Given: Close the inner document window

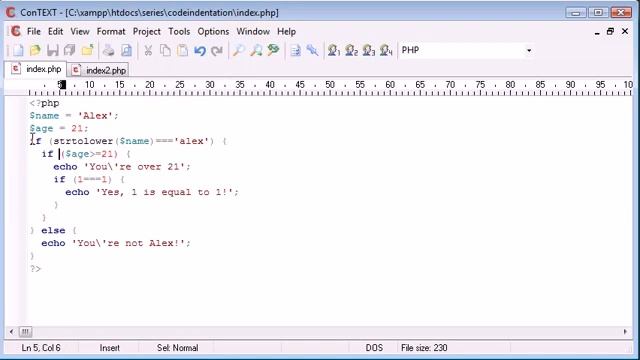Looking at the screenshot, I should pyautogui.click(x=625, y=31).
